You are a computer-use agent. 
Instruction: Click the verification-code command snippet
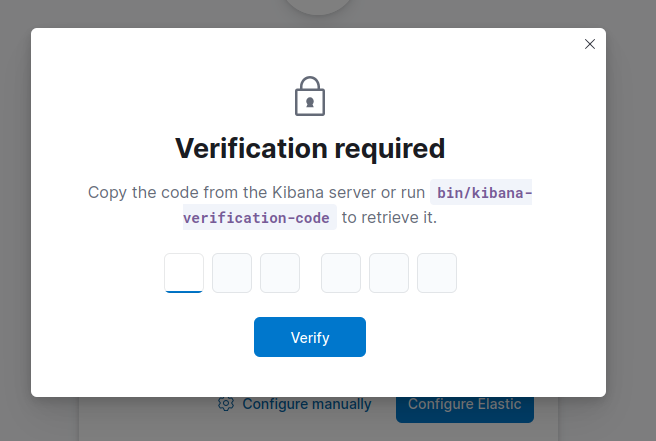coord(256,218)
